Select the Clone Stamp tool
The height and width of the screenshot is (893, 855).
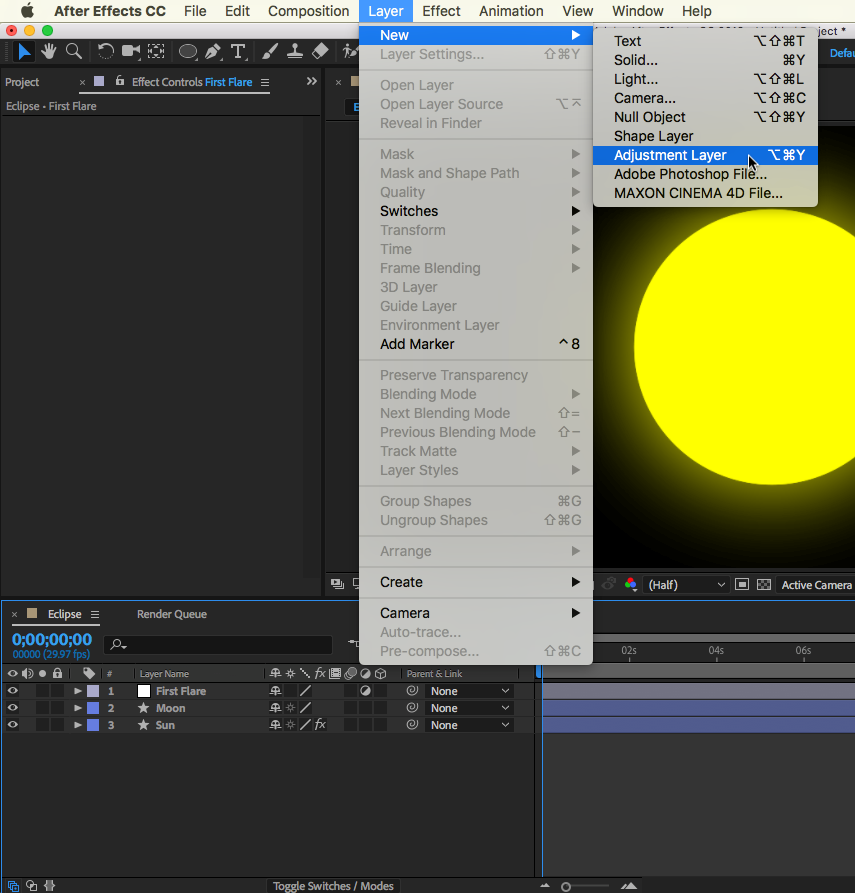pos(294,51)
